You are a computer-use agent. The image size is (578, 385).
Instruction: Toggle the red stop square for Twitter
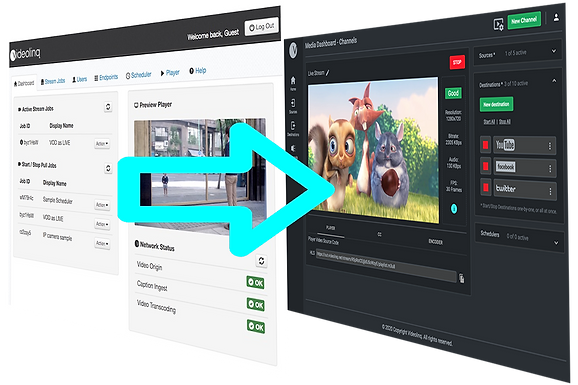[485, 188]
